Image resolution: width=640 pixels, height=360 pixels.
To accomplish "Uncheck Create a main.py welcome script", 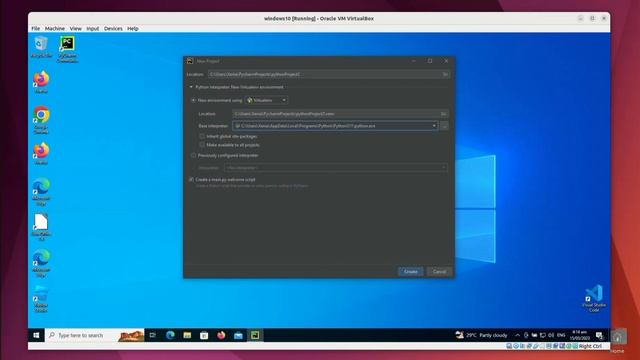I will click(x=191, y=180).
